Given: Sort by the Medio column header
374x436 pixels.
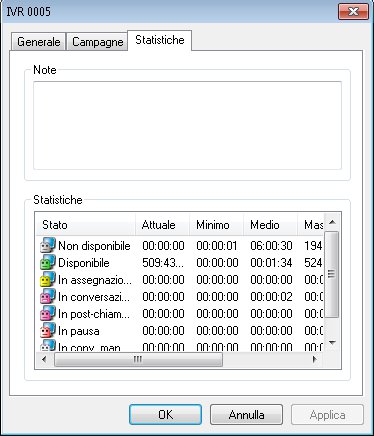Looking at the screenshot, I should pyautogui.click(x=270, y=224).
